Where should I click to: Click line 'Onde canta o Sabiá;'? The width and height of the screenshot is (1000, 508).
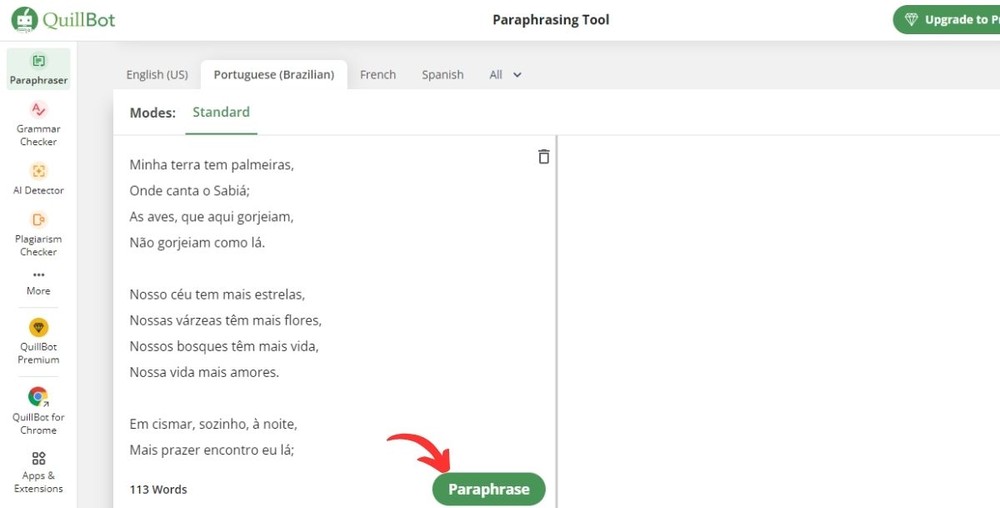click(189, 191)
